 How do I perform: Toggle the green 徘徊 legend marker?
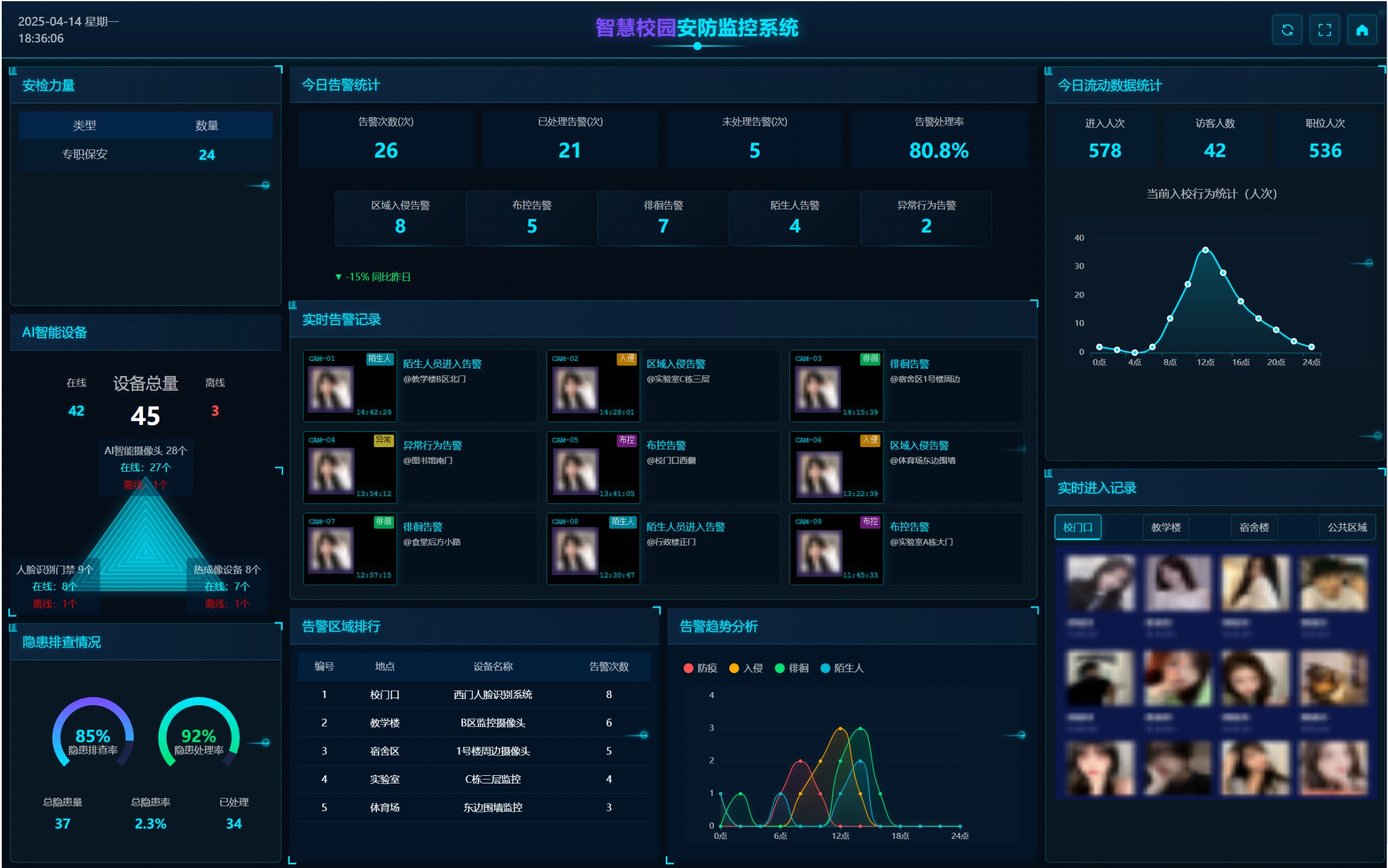point(779,668)
